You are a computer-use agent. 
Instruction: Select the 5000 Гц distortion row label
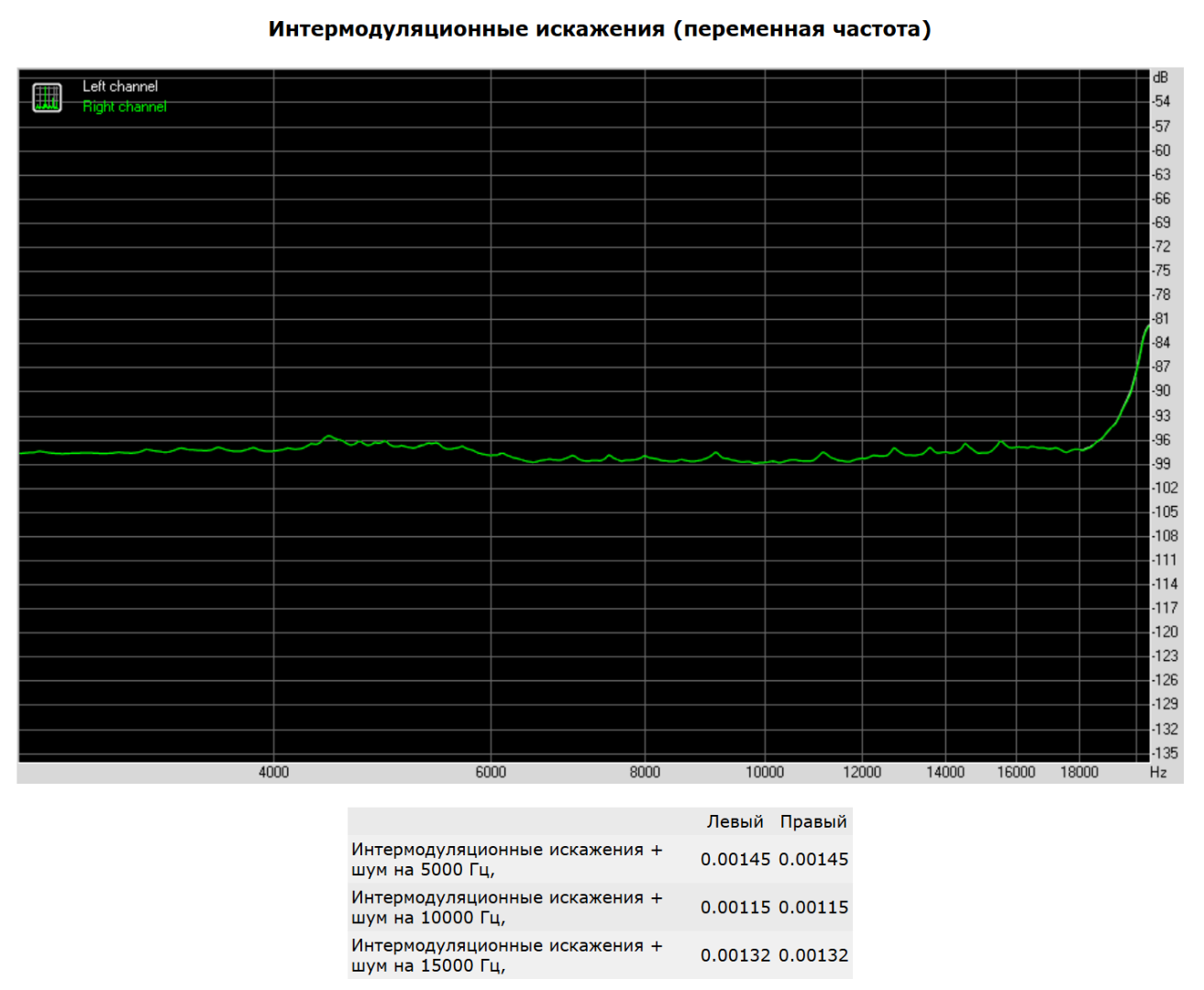pyautogui.click(x=506, y=860)
